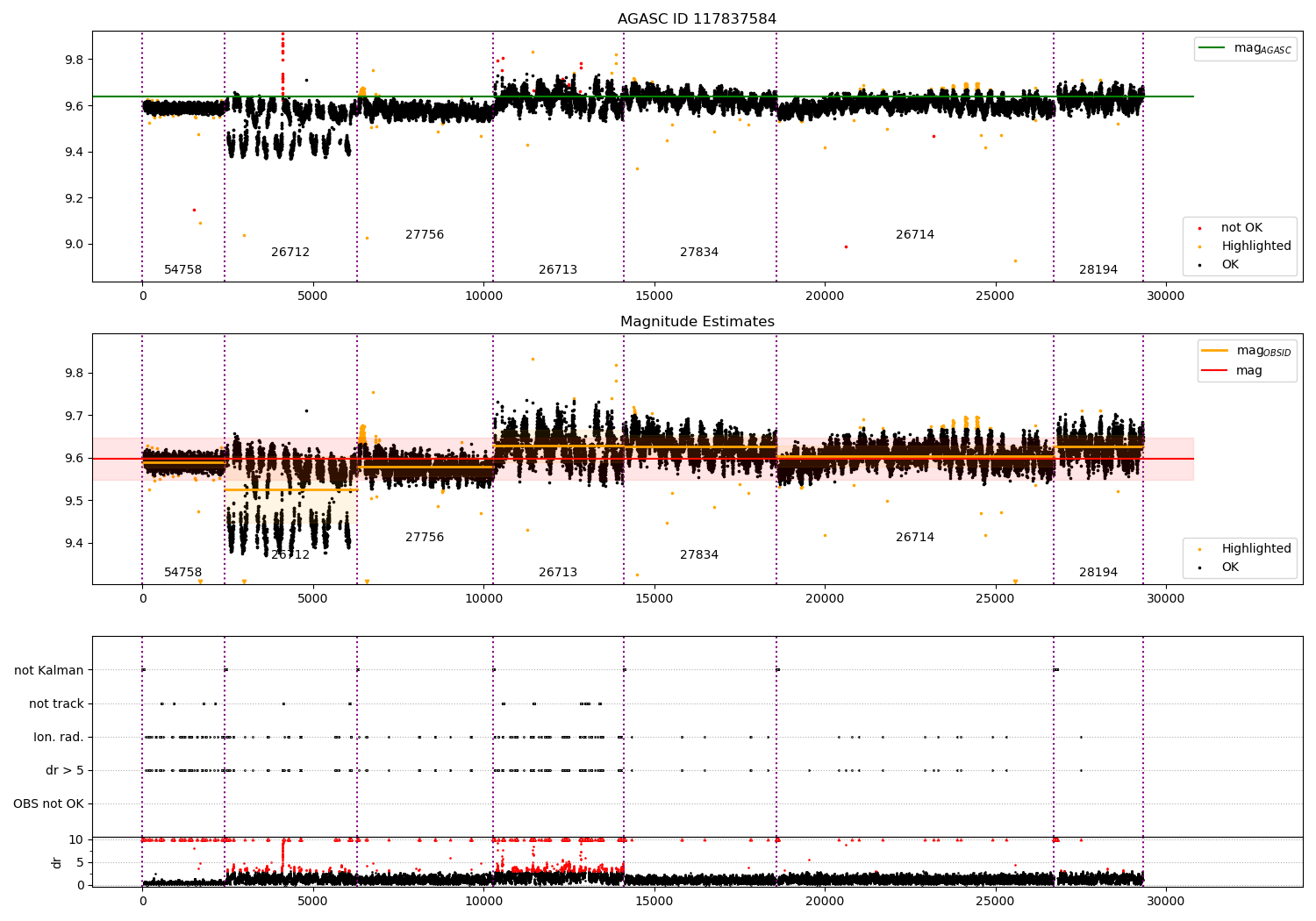The height and width of the screenshot is (921, 1316).
Task: Click x-axis tick 25000 in the bottom plot
Action: (996, 902)
